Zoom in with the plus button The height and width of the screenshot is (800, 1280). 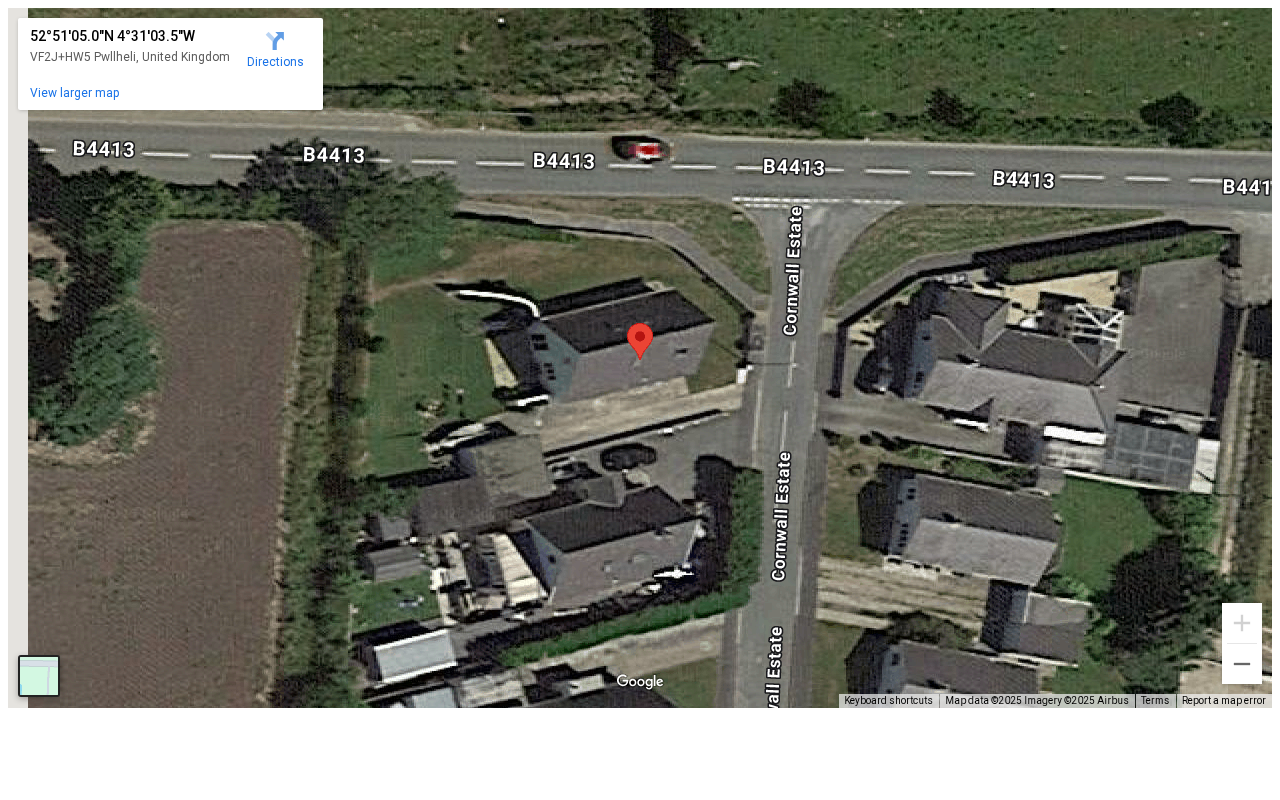click(x=1242, y=623)
